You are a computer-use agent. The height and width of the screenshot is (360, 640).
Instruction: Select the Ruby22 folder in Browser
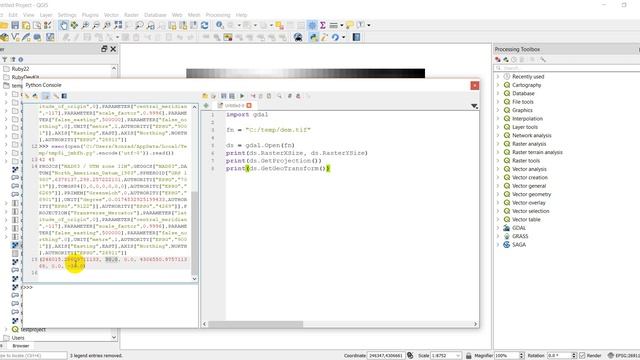pos(20,69)
